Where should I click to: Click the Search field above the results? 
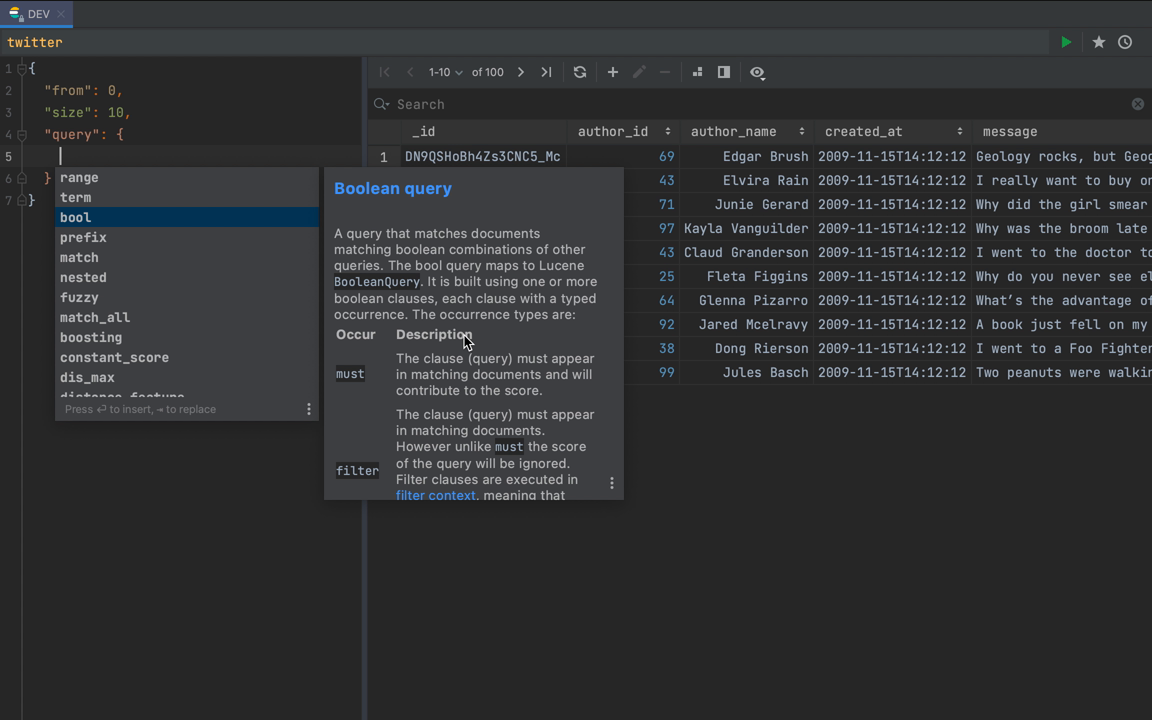[x=420, y=104]
